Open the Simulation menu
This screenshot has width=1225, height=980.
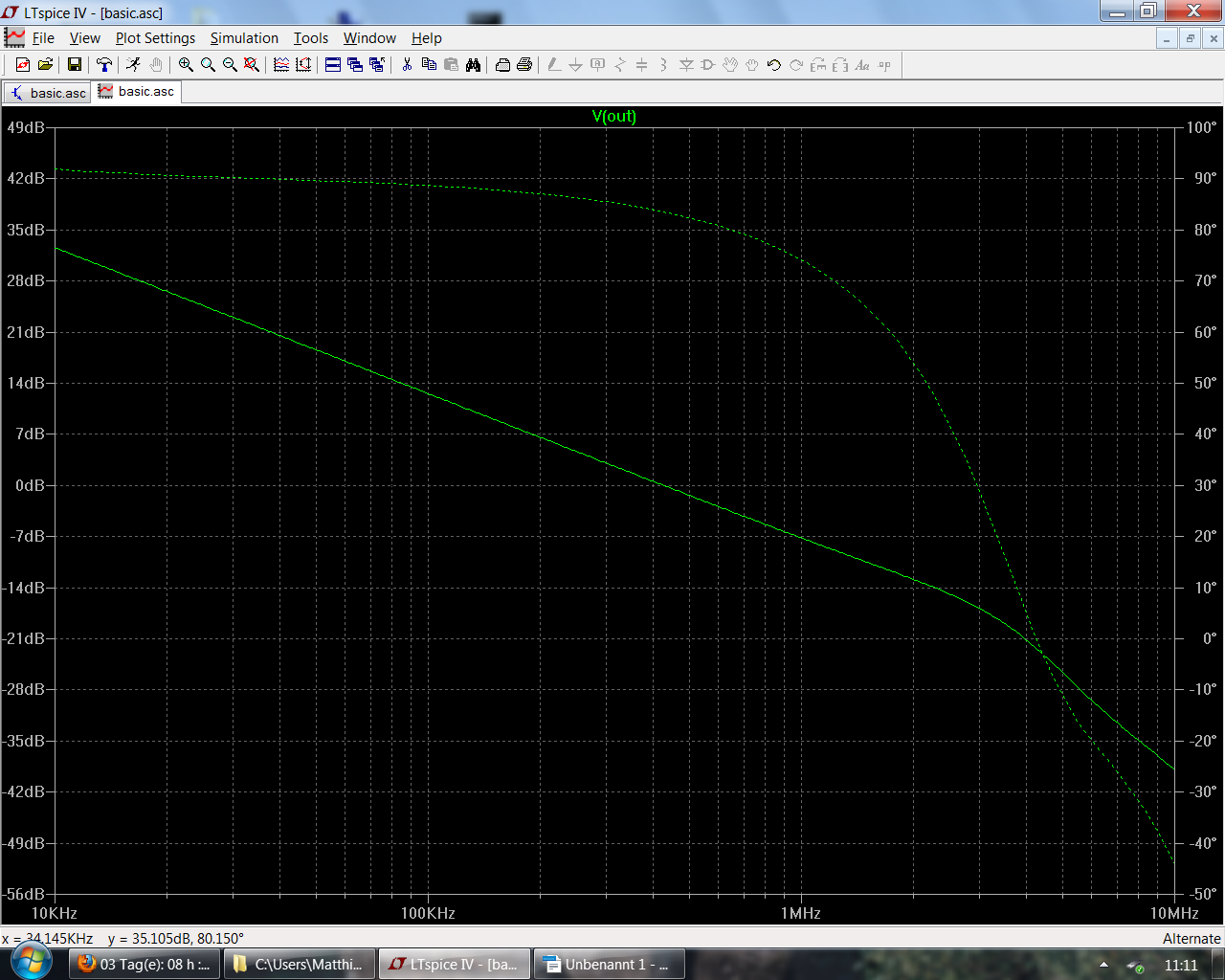(244, 38)
